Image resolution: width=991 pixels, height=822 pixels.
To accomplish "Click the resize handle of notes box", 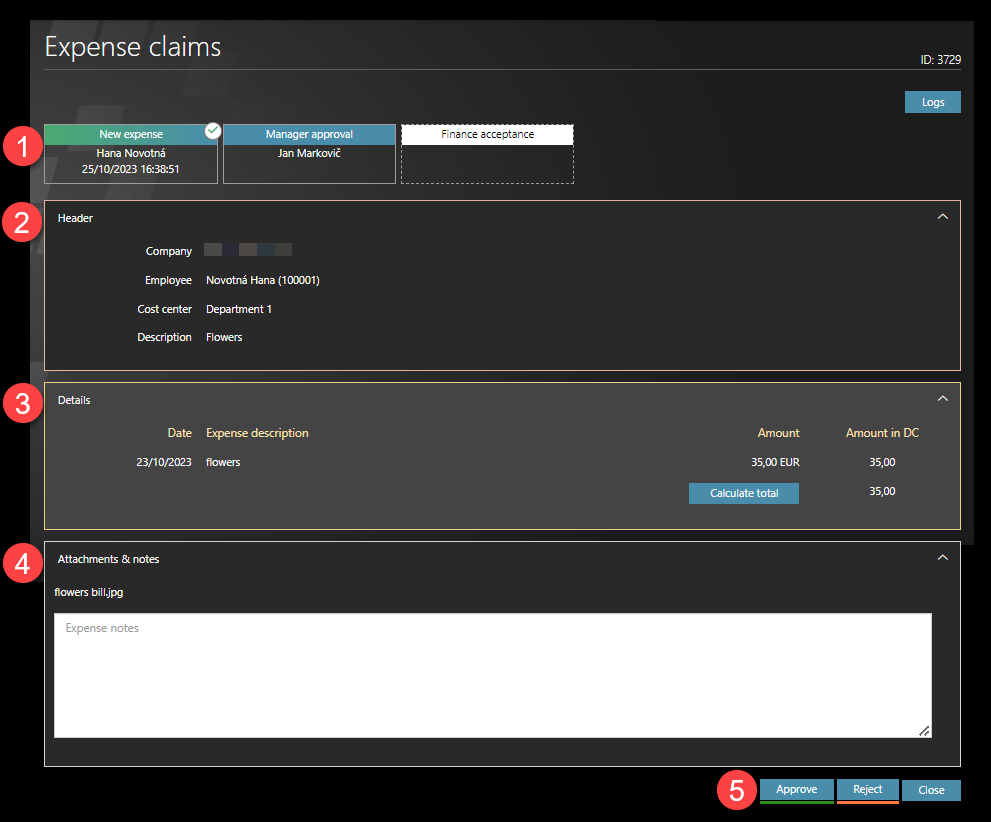I will [924, 731].
